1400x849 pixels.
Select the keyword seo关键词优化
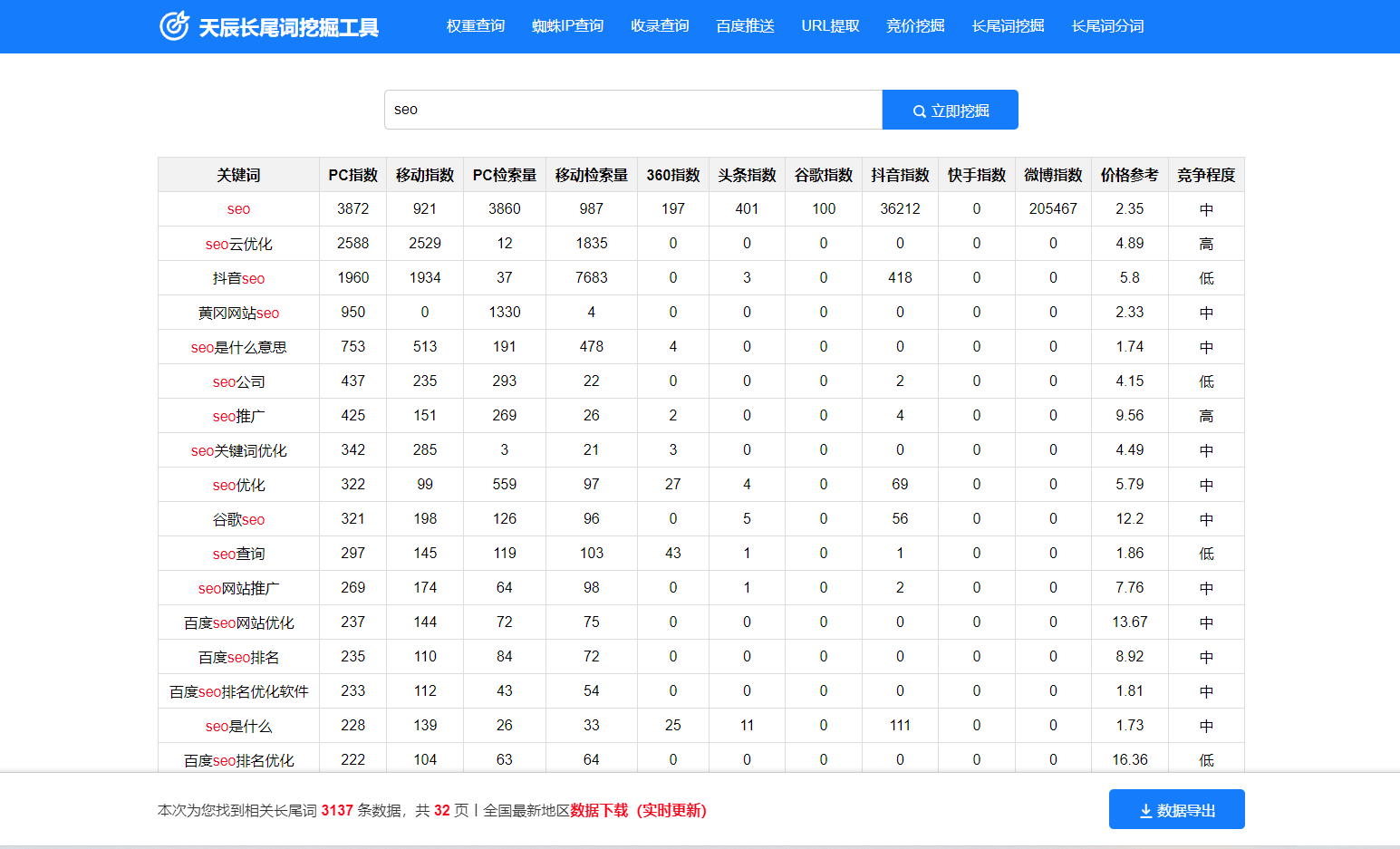[238, 450]
